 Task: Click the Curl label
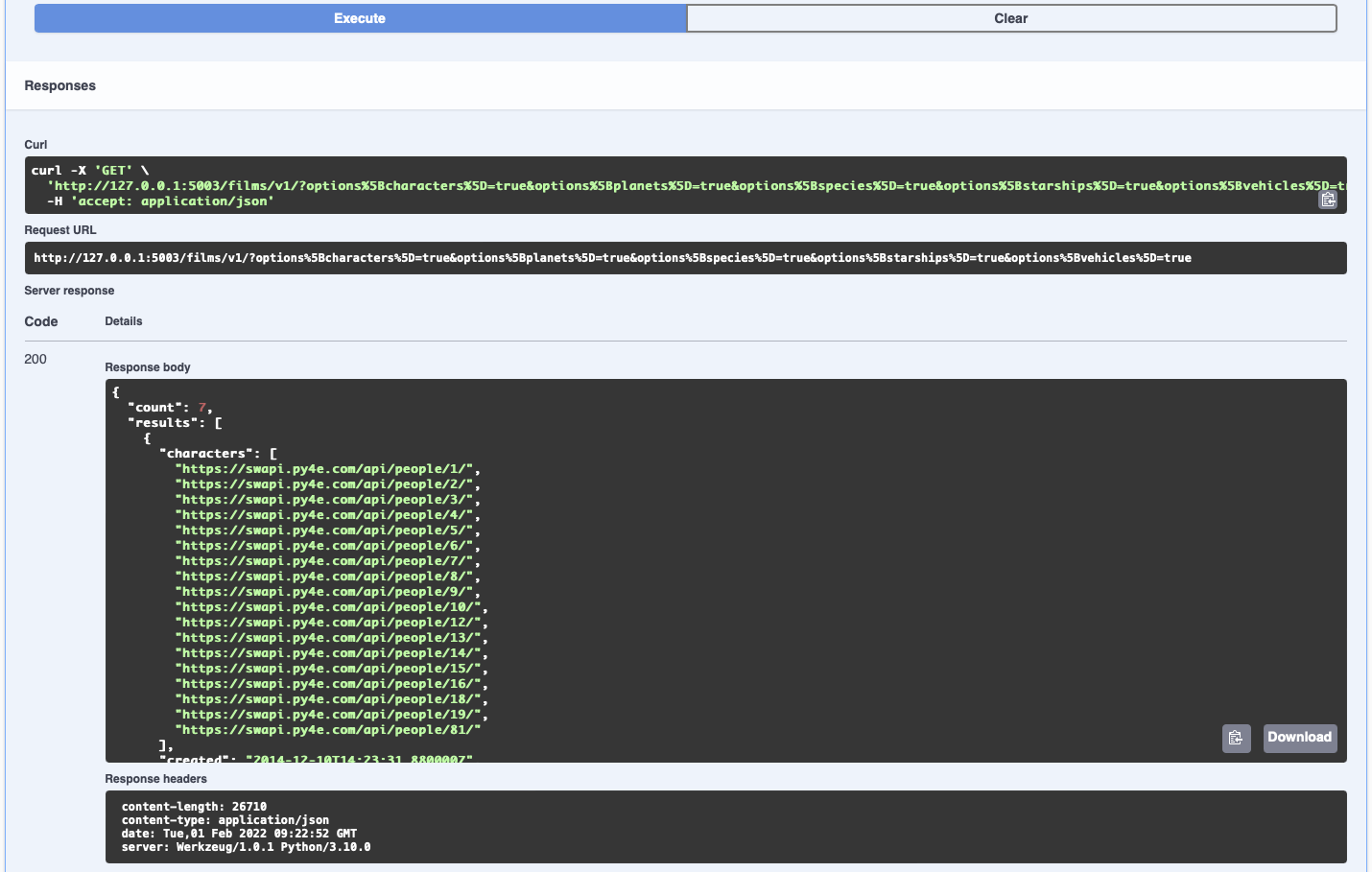click(35, 145)
